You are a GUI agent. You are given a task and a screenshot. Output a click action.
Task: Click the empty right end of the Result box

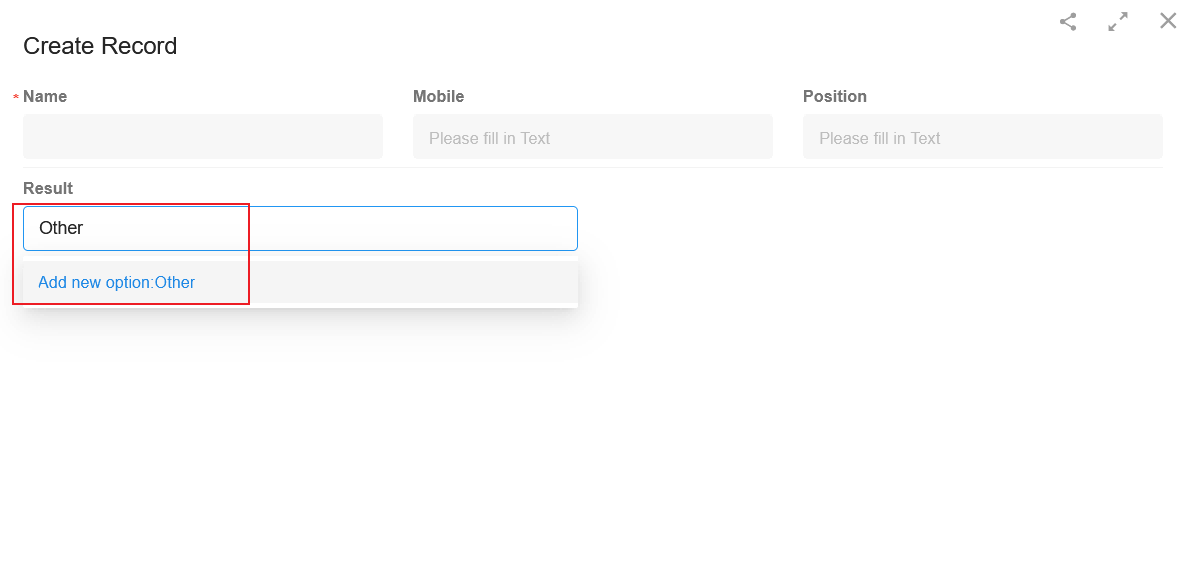click(526, 228)
